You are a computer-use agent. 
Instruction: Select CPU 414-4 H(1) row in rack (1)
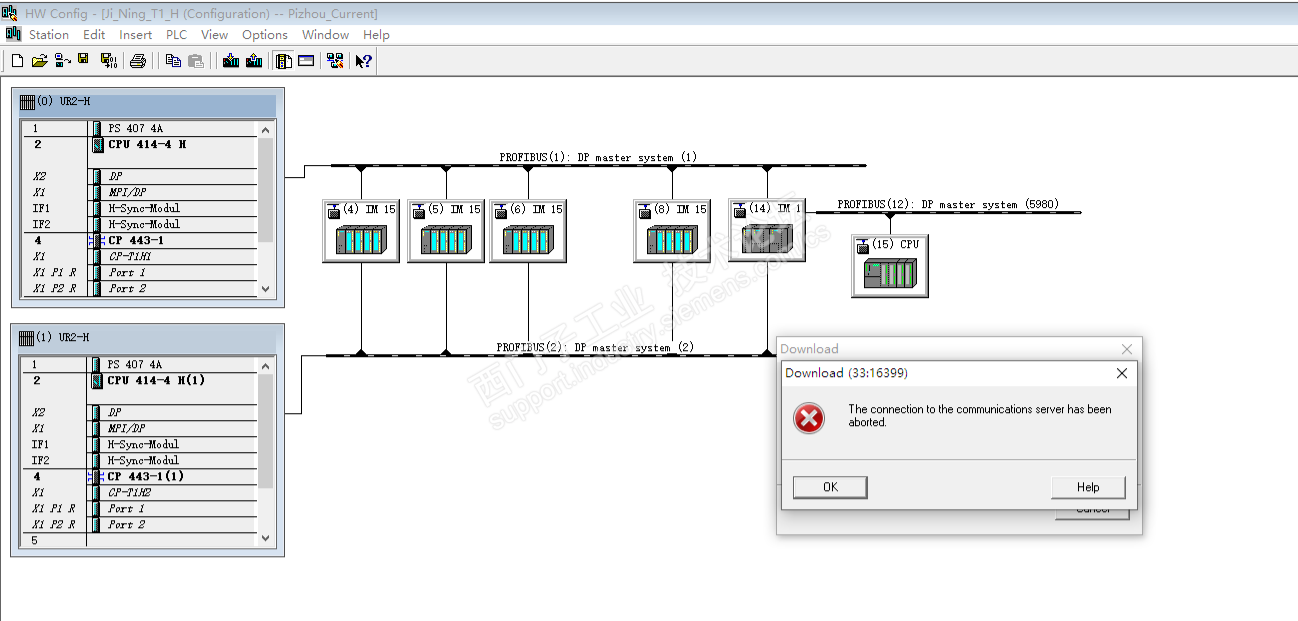[140, 380]
